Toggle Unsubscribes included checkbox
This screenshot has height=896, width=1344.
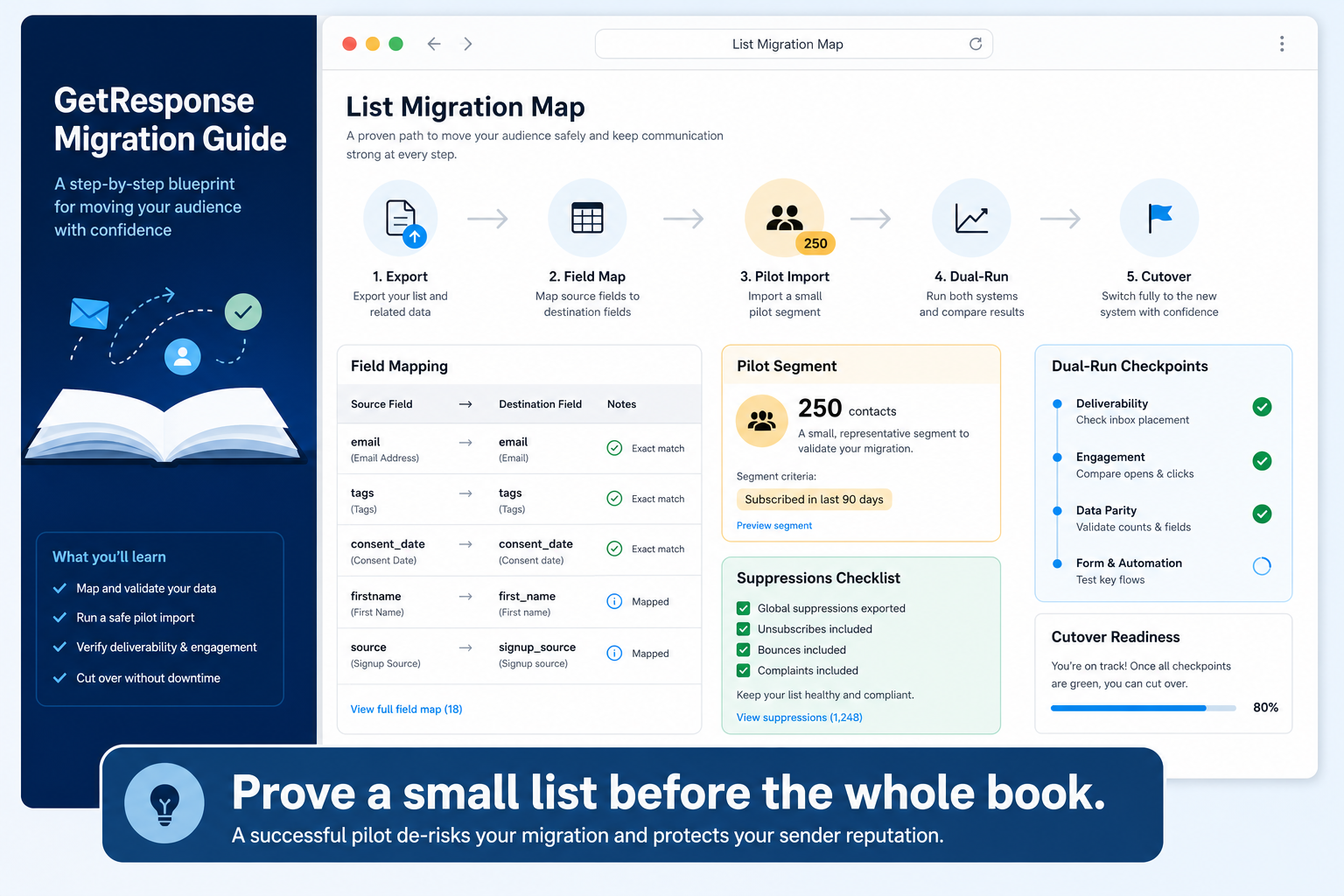744,629
